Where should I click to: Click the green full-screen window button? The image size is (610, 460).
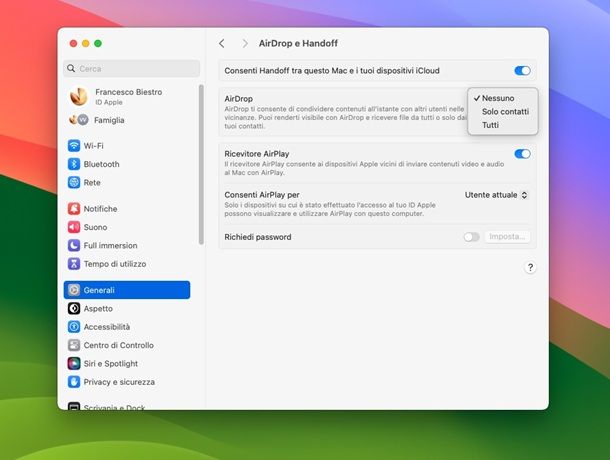[98, 43]
